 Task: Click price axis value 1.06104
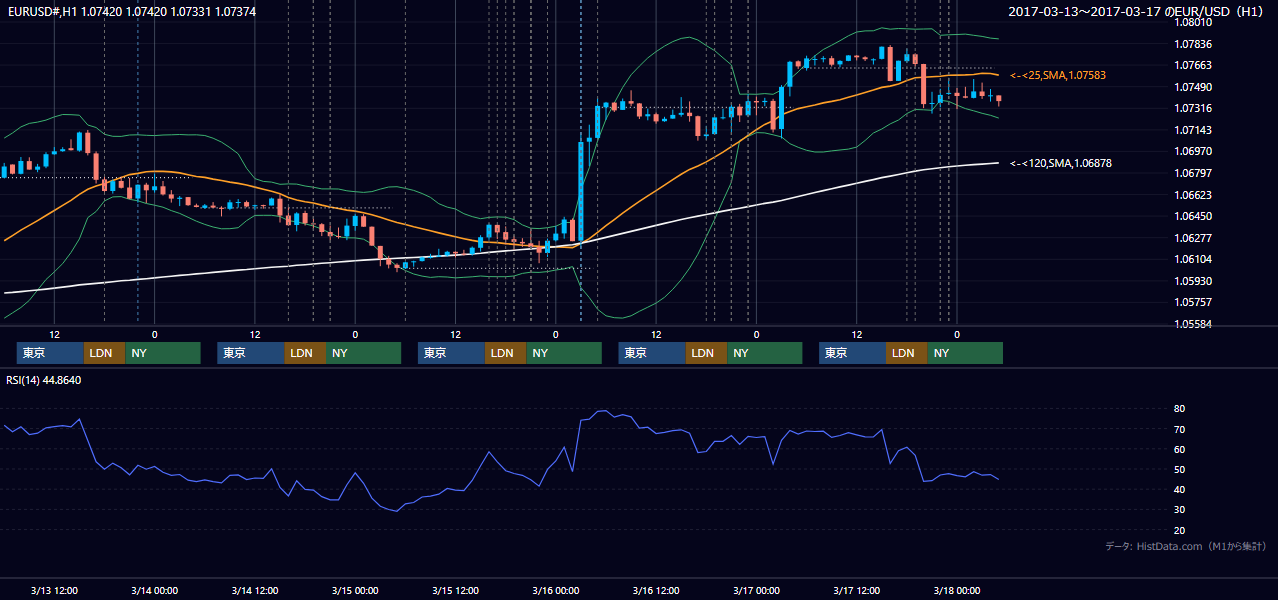click(x=1193, y=260)
